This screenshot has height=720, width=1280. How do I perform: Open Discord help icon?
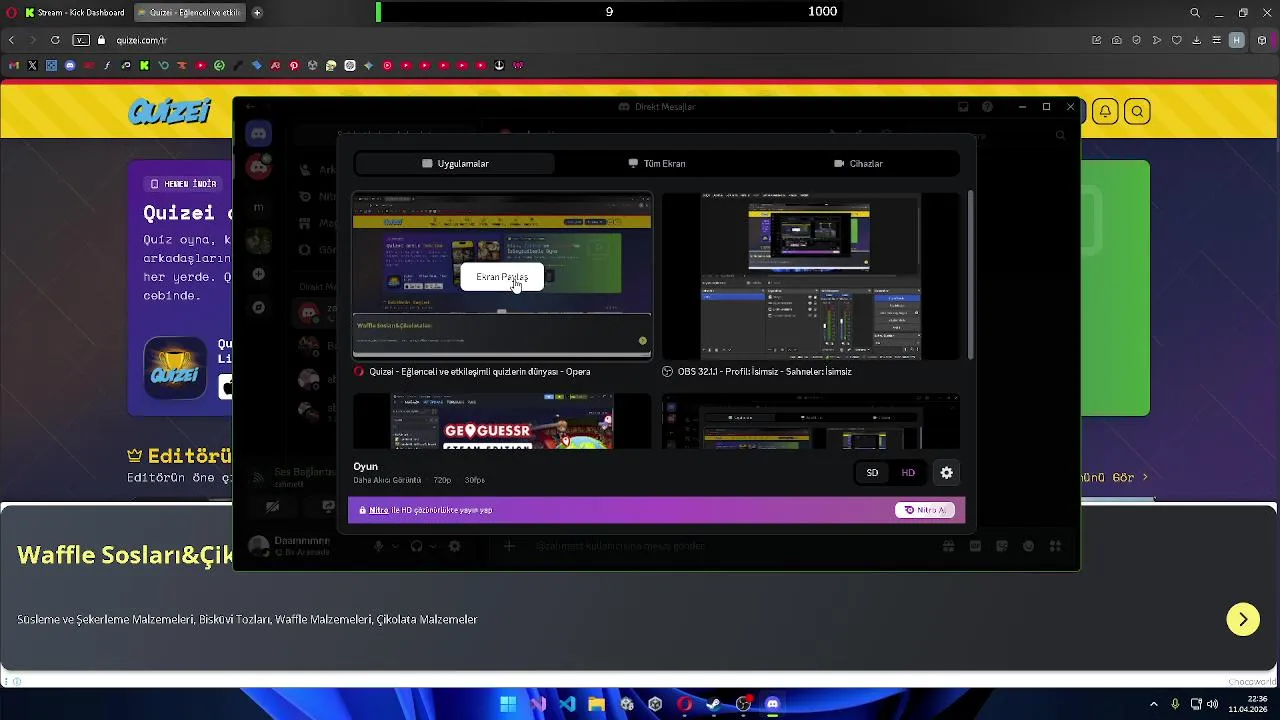tap(987, 107)
